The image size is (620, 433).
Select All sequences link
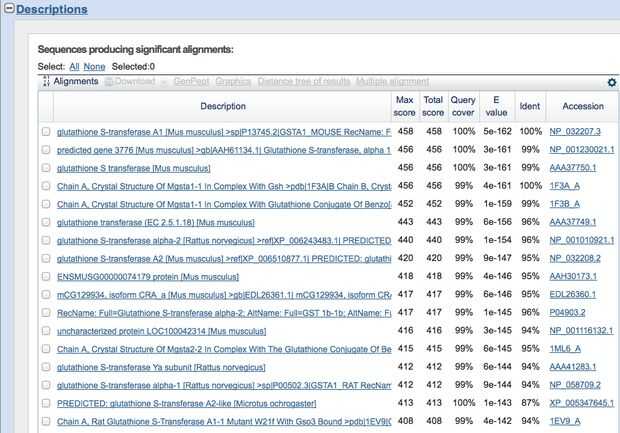[74, 66]
